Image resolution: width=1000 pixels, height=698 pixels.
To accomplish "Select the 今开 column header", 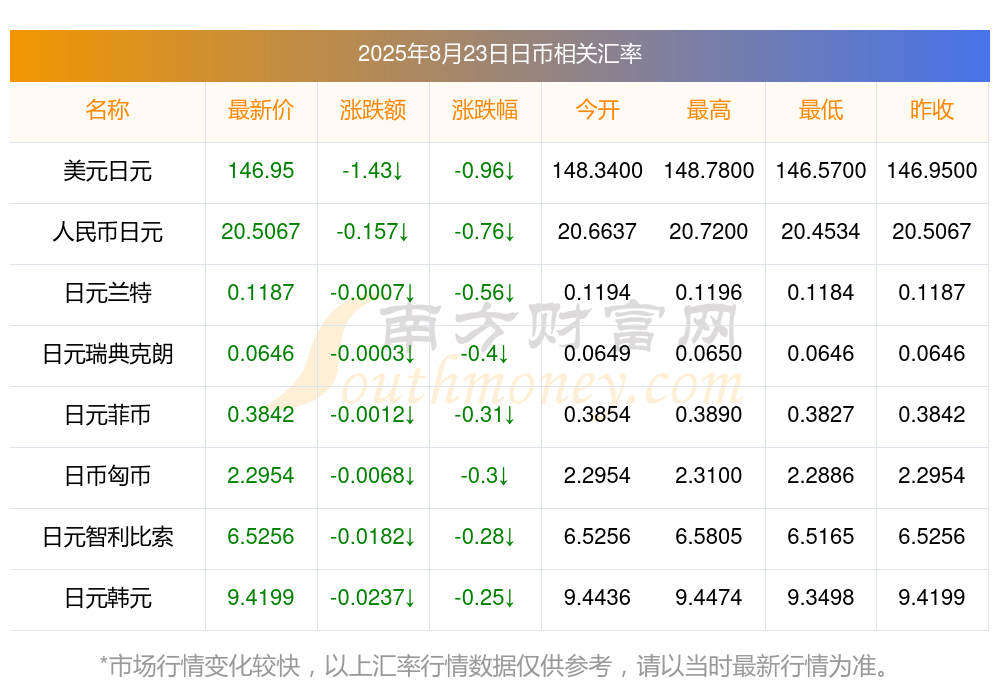I will click(x=597, y=110).
